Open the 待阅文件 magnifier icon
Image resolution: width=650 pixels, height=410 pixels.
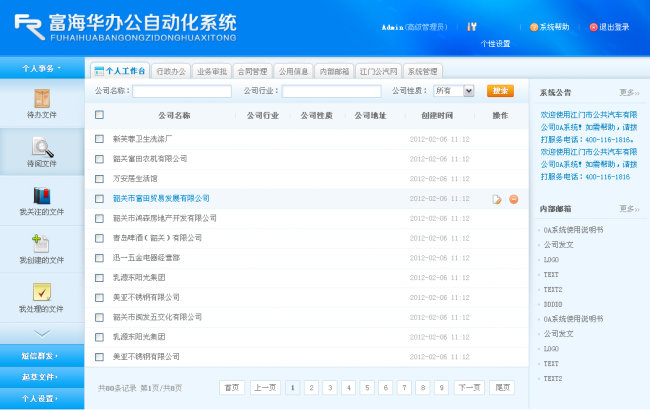tap(42, 147)
